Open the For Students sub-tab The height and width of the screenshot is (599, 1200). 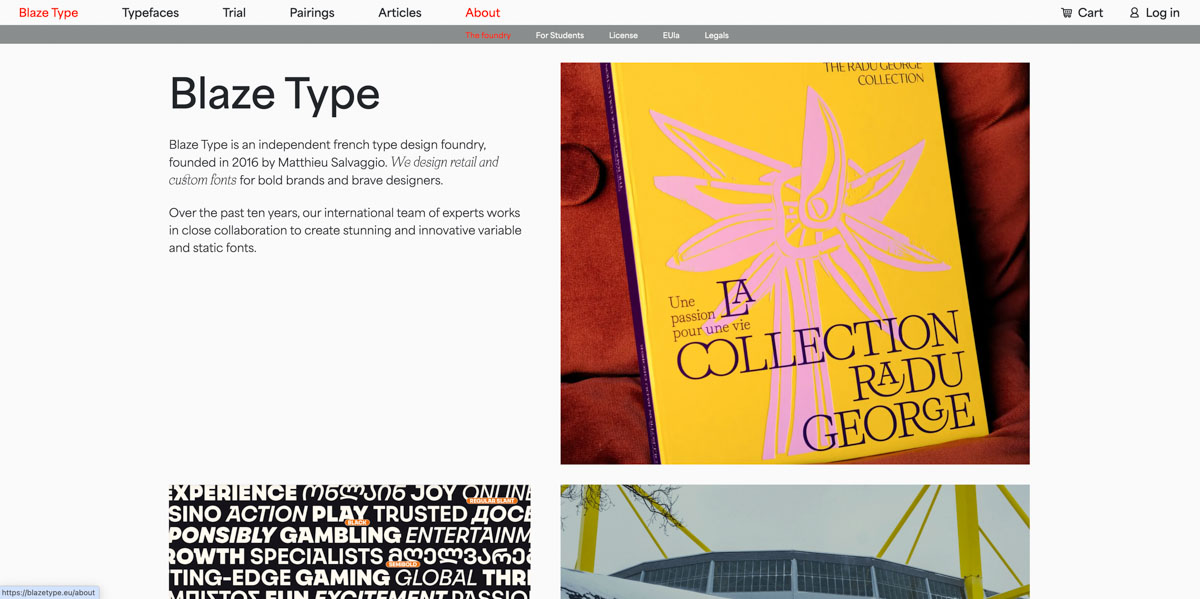(559, 35)
